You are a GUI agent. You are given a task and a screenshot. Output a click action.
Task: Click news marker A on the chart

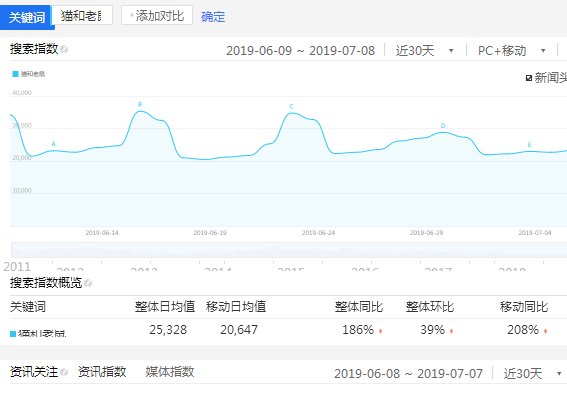point(54,144)
